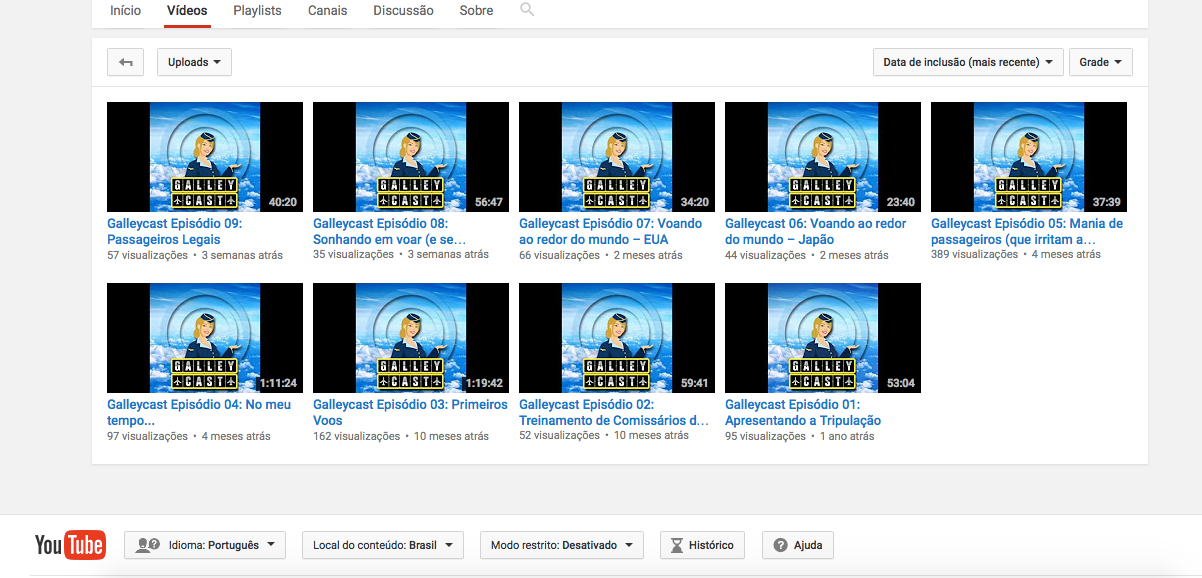Open the Uploads filter dropdown
This screenshot has height=578, width=1202.
pos(194,62)
